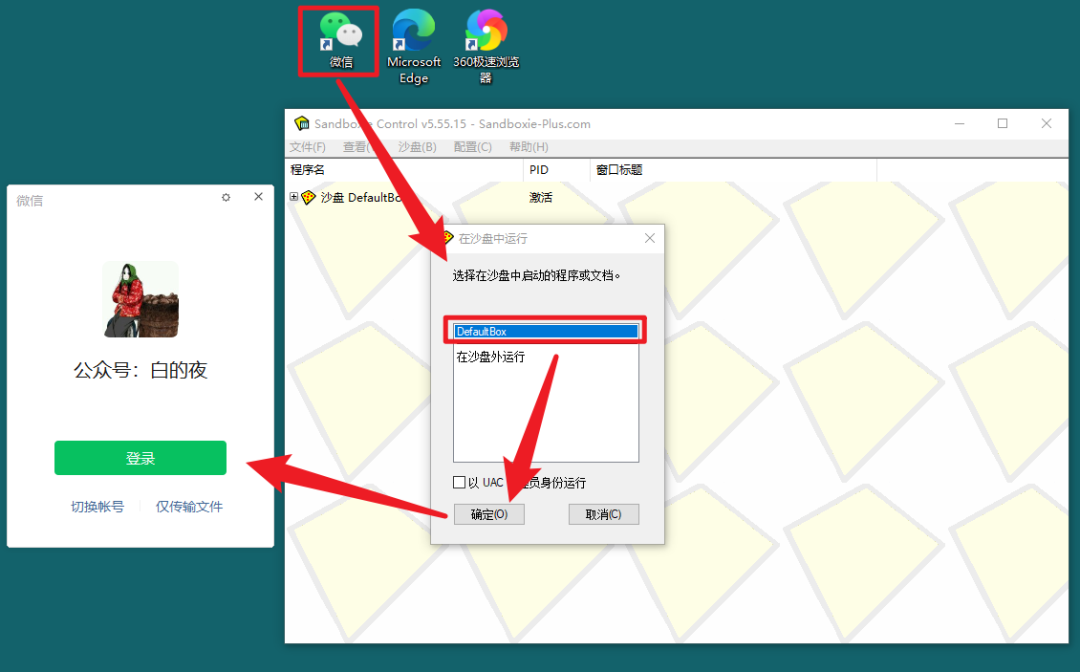Screen dimensions: 1080x672
Task: Open the 配置(C) menu
Action: tap(472, 147)
